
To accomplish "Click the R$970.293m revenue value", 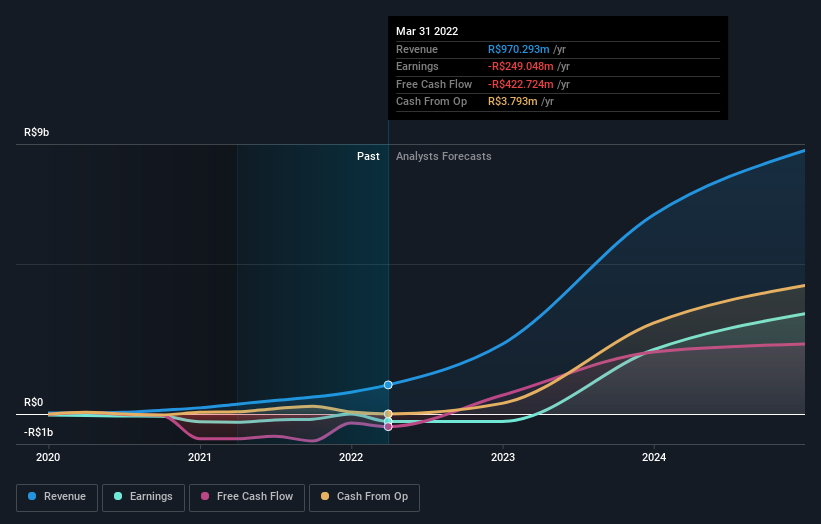I will pos(518,49).
